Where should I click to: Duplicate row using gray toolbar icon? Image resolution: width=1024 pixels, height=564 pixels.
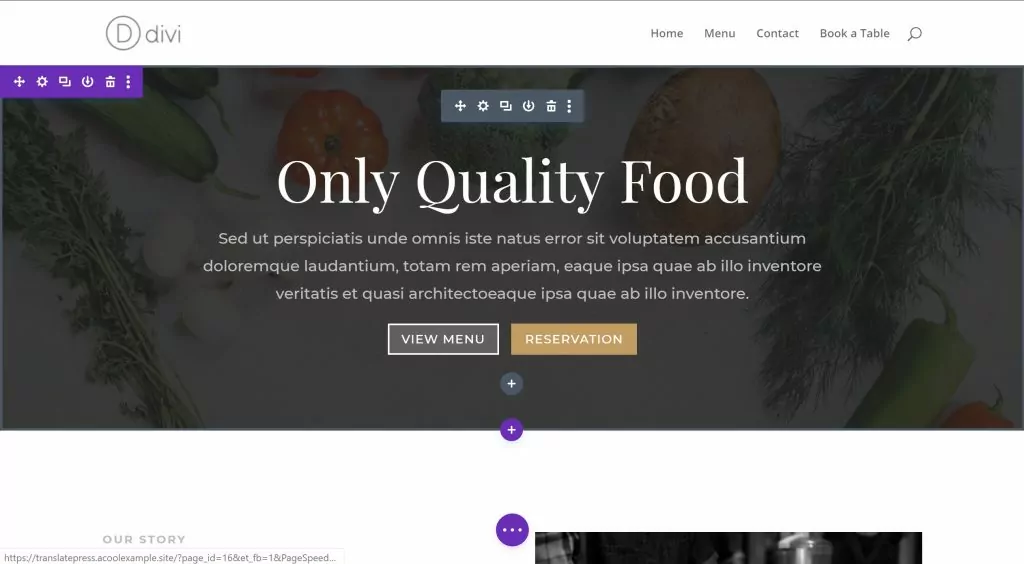[x=505, y=106]
